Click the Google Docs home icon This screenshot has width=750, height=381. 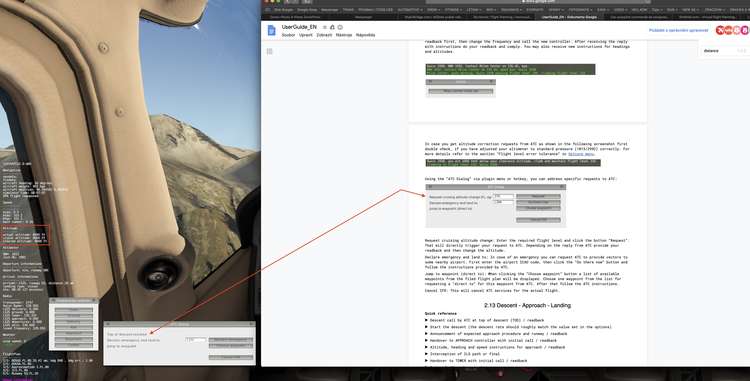click(x=271, y=31)
